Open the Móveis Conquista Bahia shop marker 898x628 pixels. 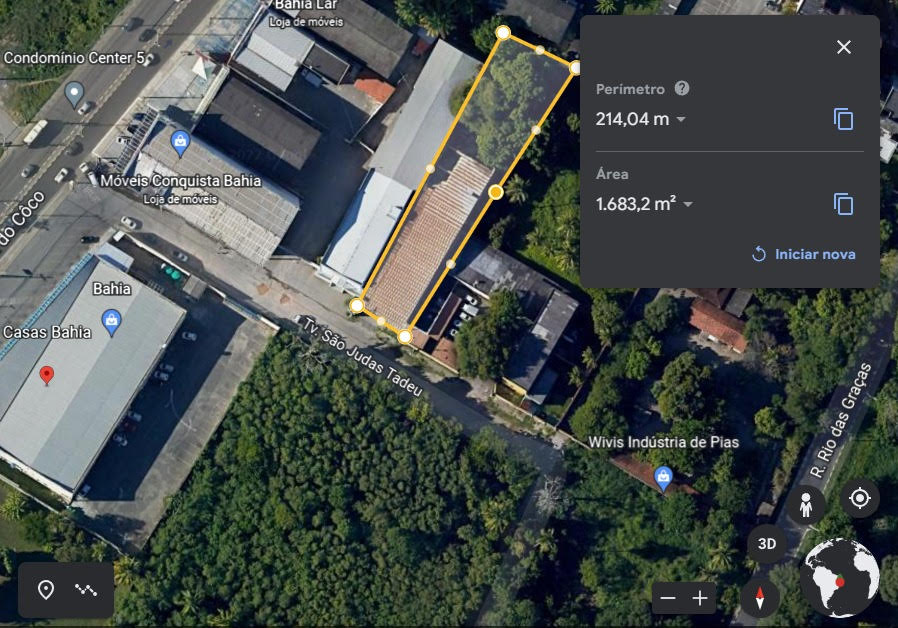pyautogui.click(x=180, y=143)
